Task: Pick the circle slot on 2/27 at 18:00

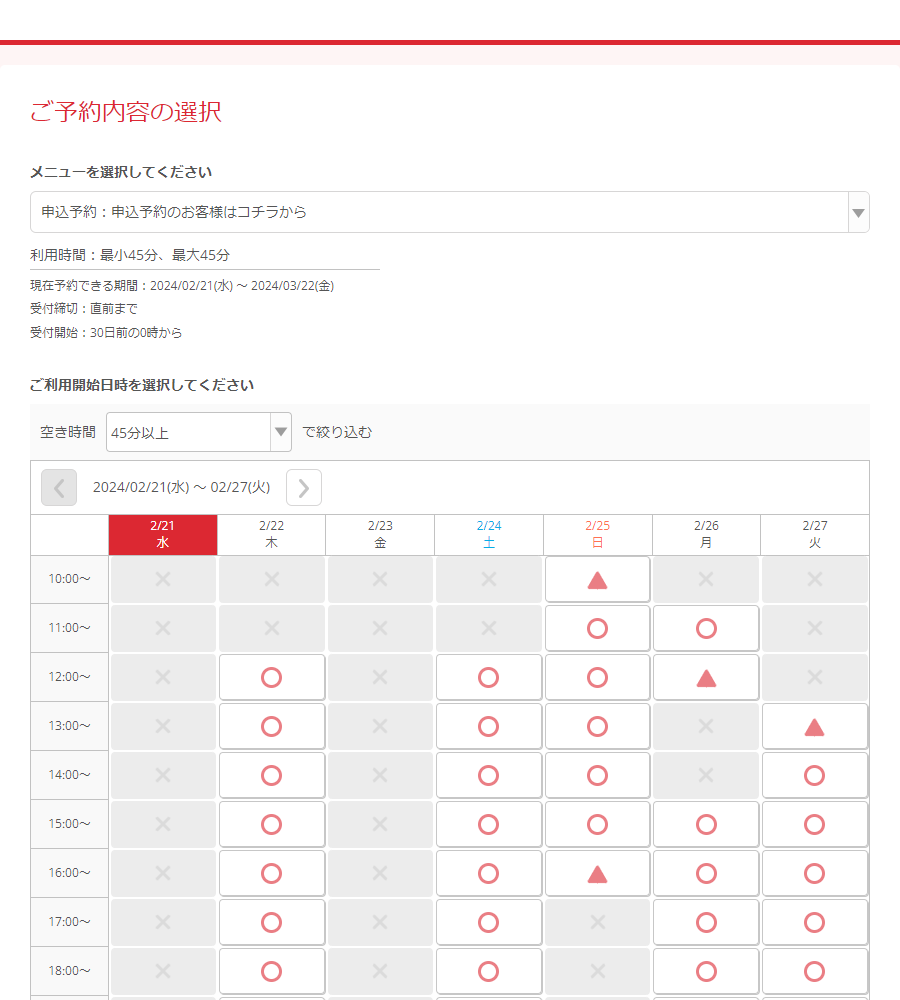Action: 814,972
